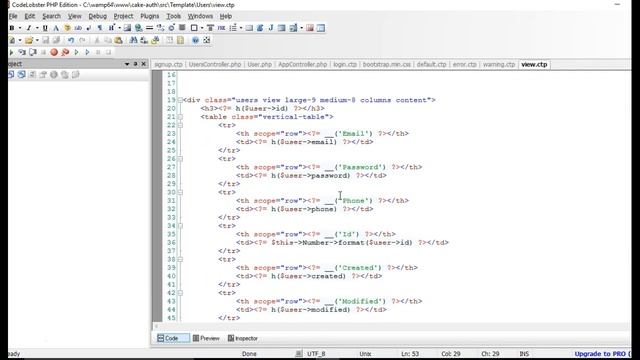640x360 pixels.
Task: Click the Upgrade to PRO link
Action: coord(602,354)
